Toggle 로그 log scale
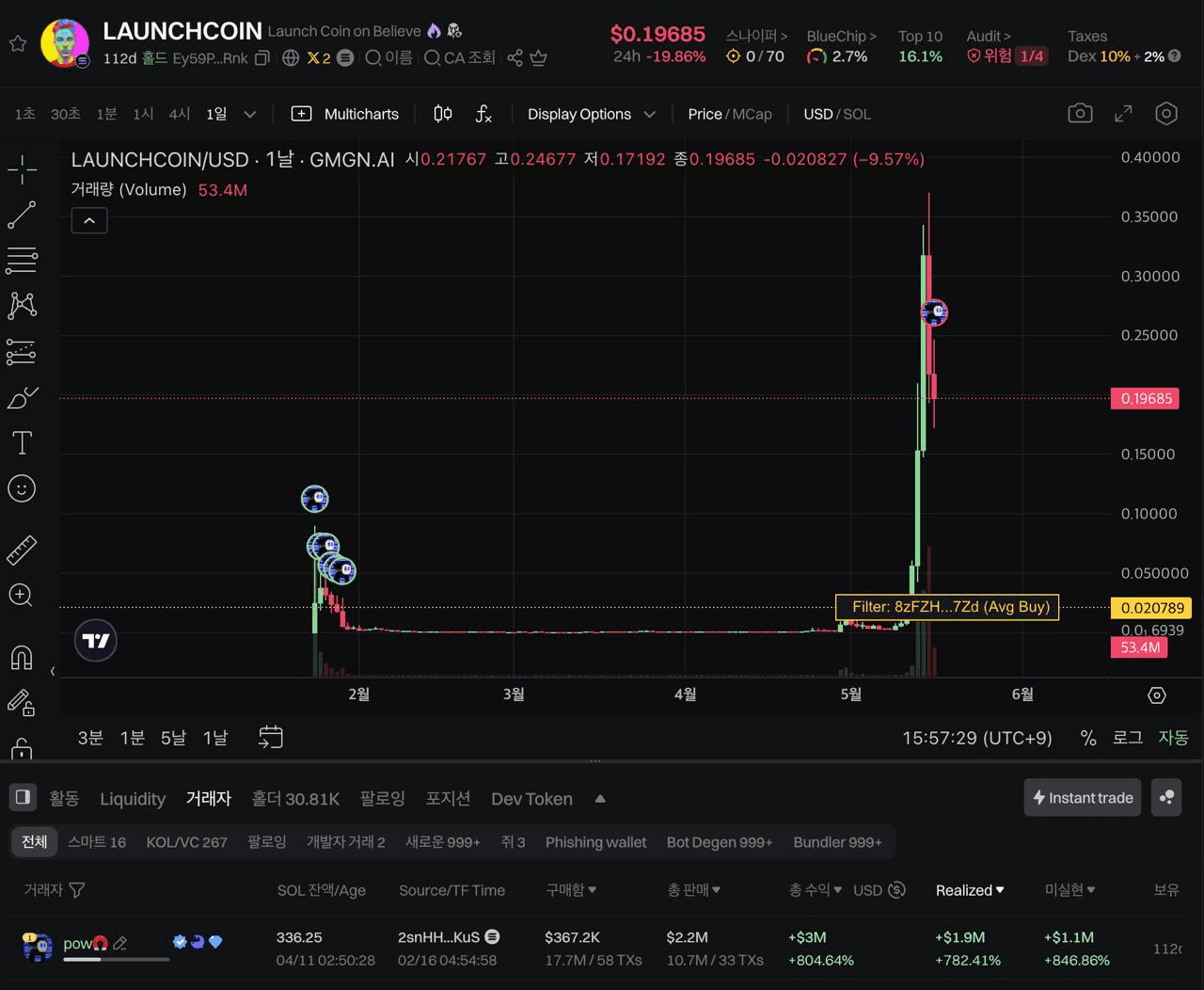Image resolution: width=1204 pixels, height=990 pixels. tap(1127, 738)
